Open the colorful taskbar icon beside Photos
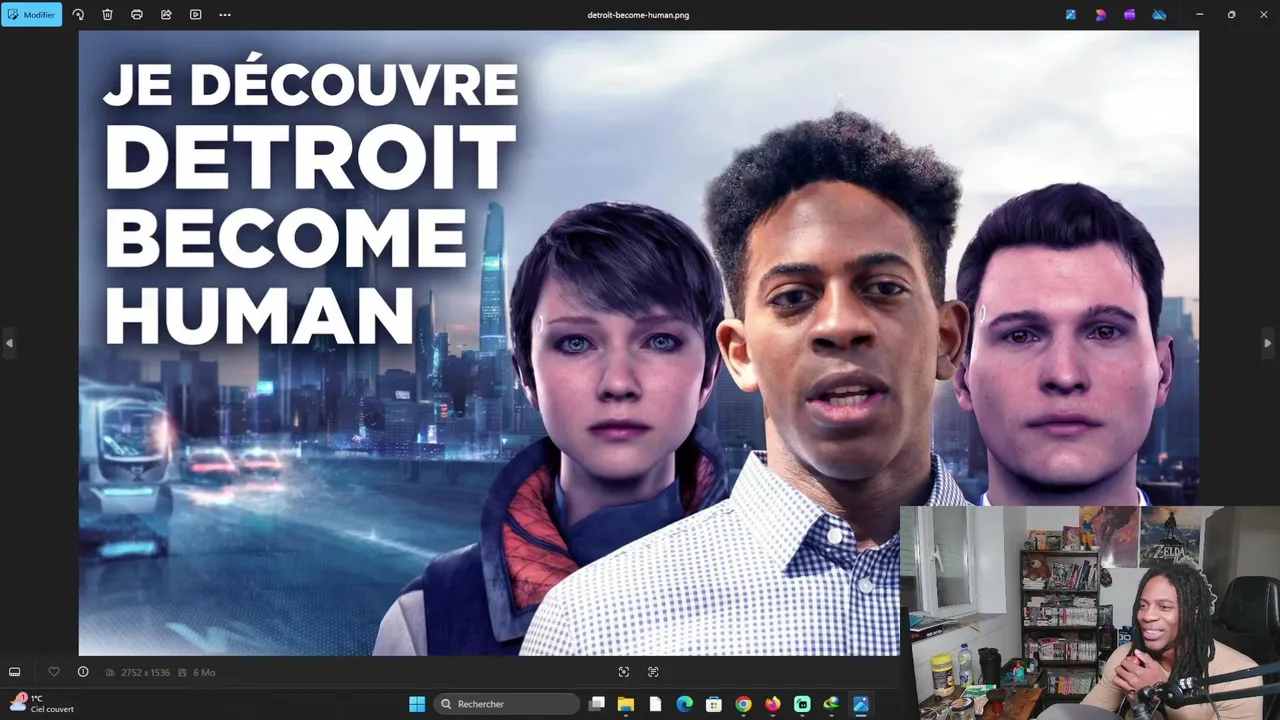This screenshot has height=720, width=1280. pos(831,704)
